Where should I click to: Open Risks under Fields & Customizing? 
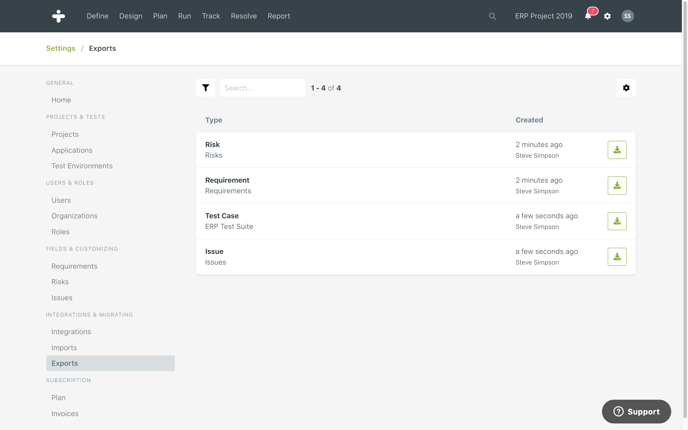[x=60, y=282]
